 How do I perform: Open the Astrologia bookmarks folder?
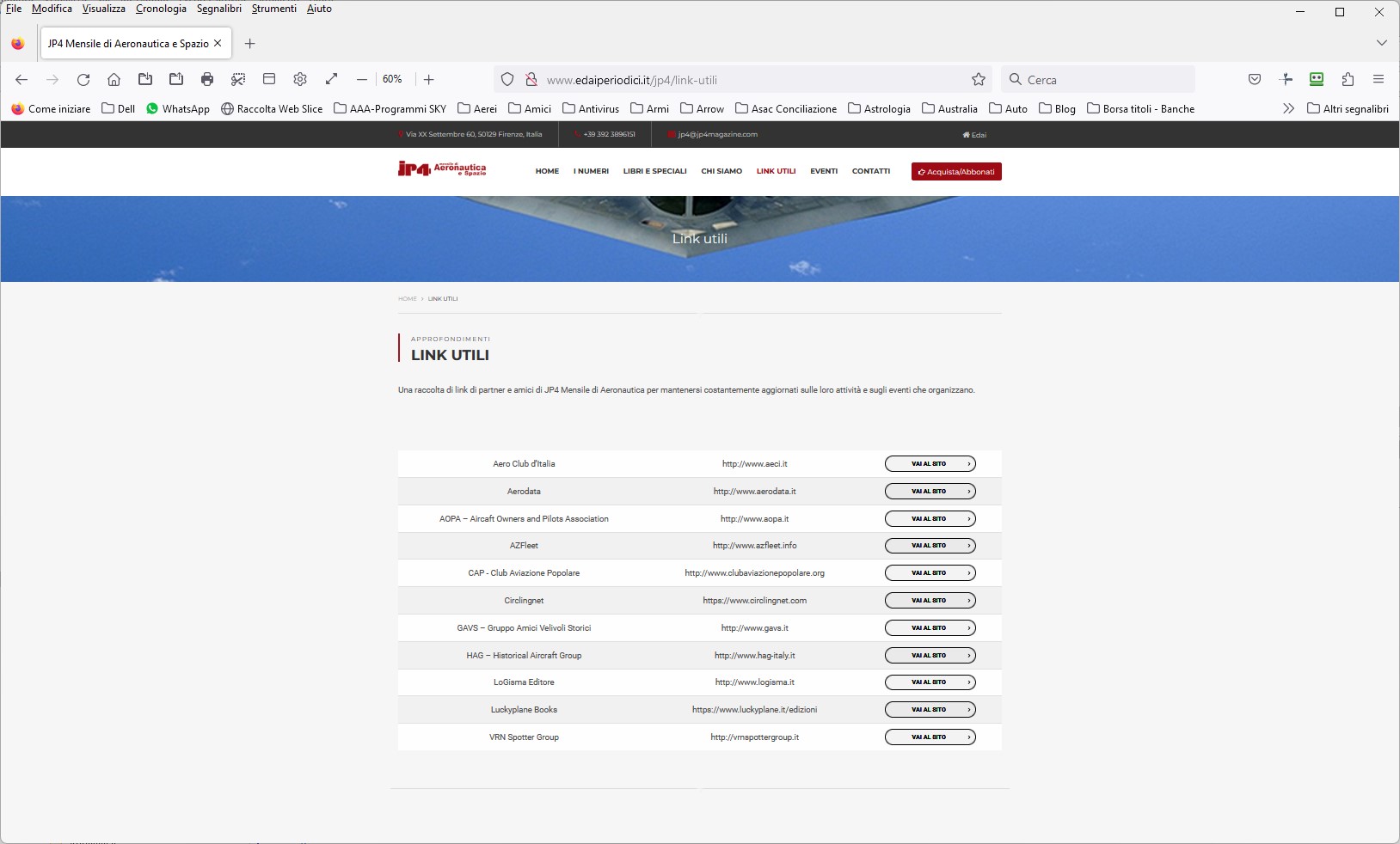tap(879, 108)
